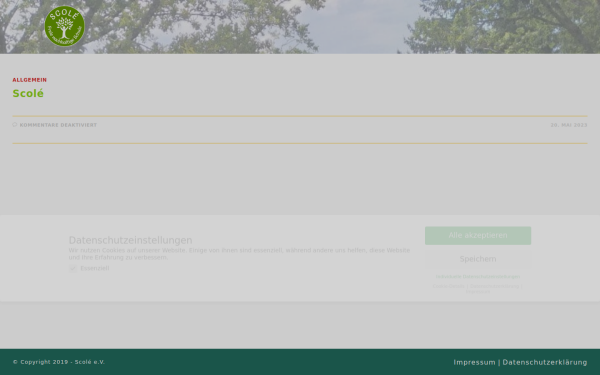Accept all cookies with Alle akzeptieren
Viewport: 600px width, 375px height.
[x=478, y=235]
